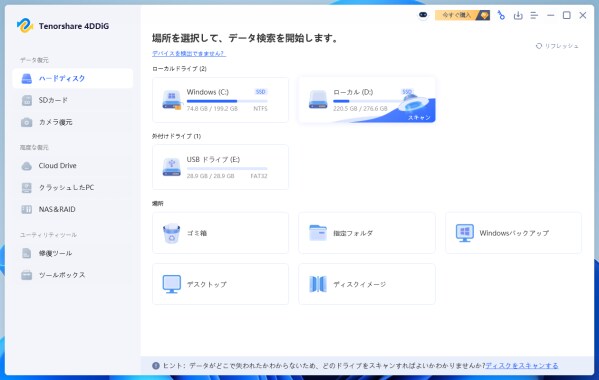The image size is (599, 380).
Task: Click the SSD badge on Windows (C:)
Action: click(261, 92)
